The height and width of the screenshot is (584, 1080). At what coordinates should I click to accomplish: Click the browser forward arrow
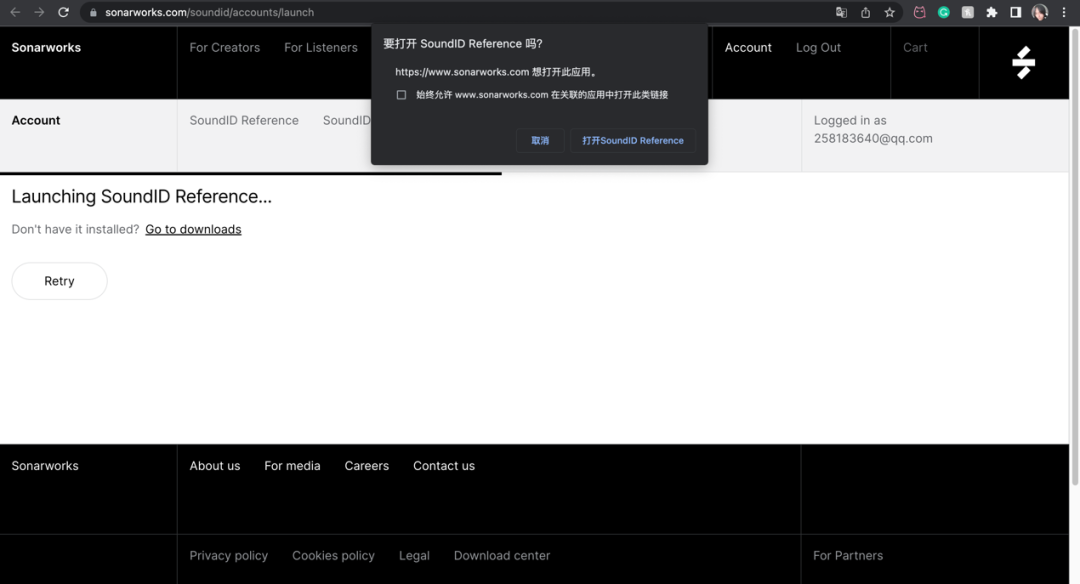(x=39, y=12)
